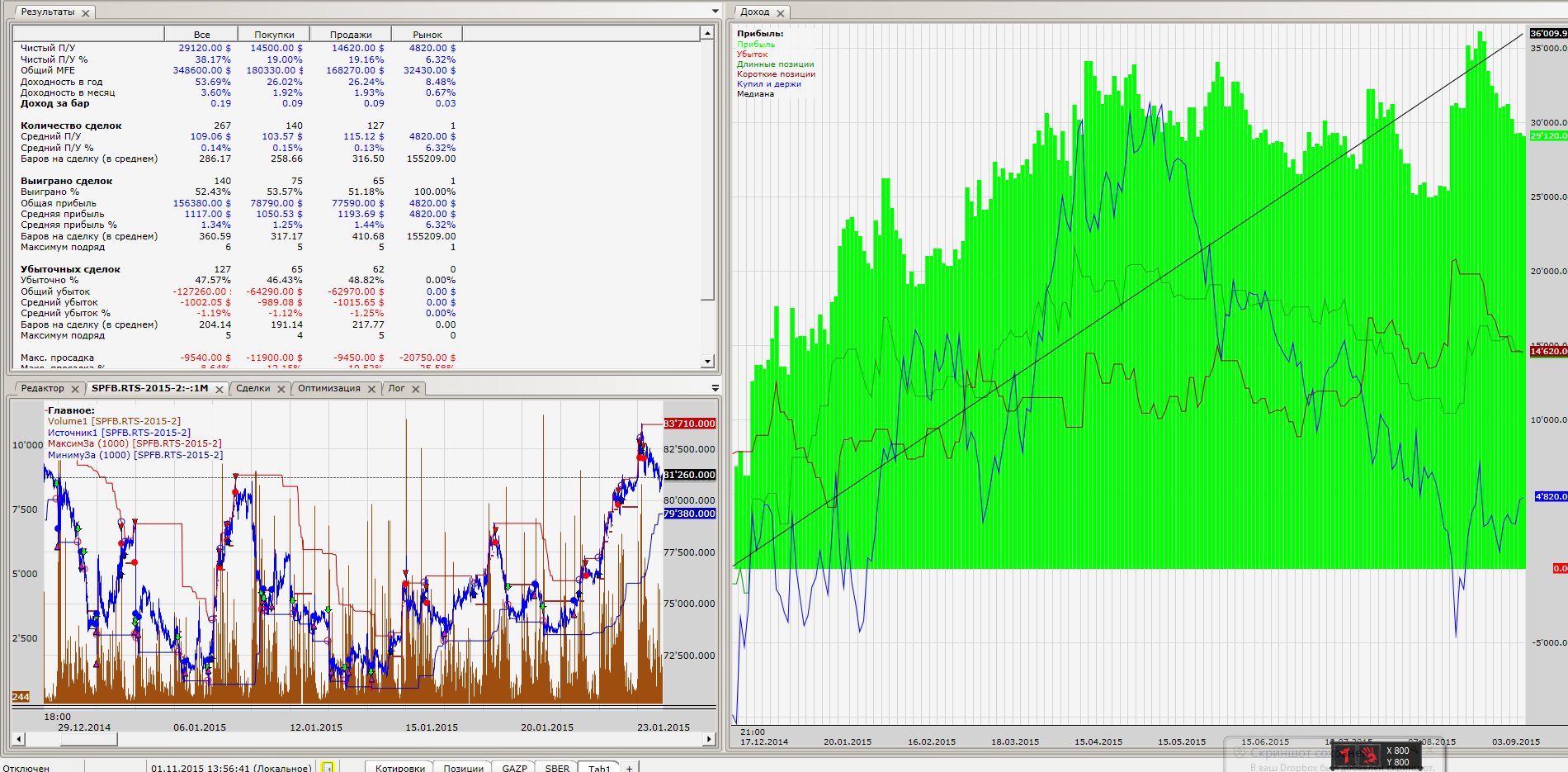This screenshot has height=772, width=1568.
Task: Click the 36'009.9 value label on the Доход axis
Action: pos(1548,34)
